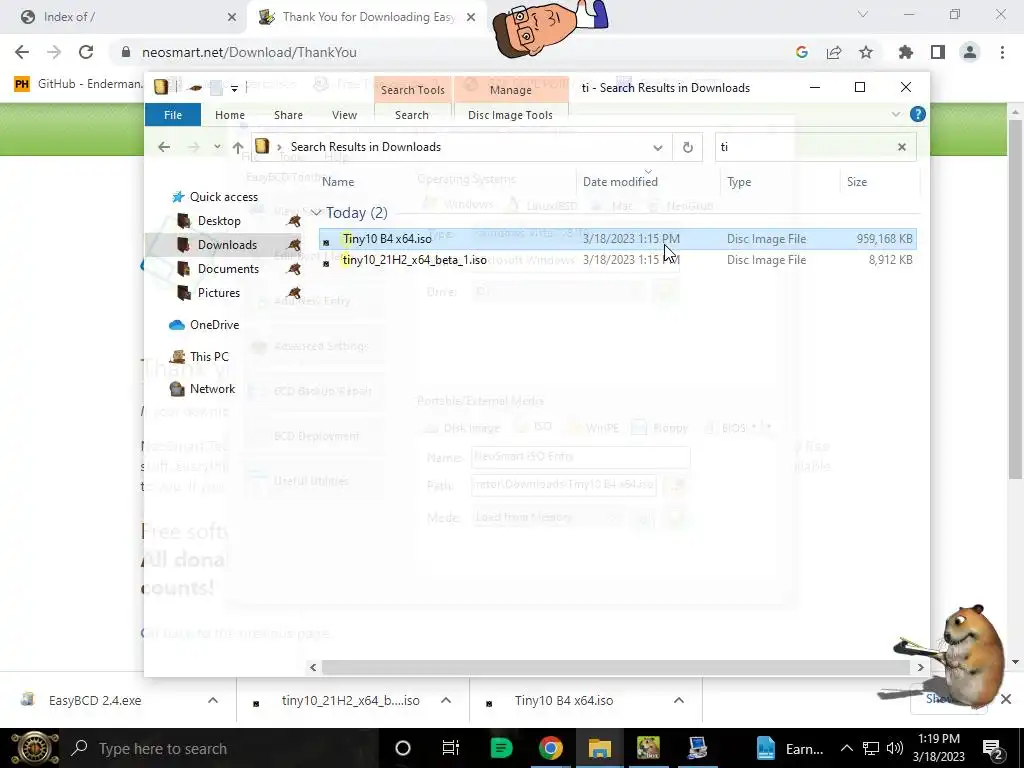
Task: Open File Explorer taskbar icon
Action: click(600, 748)
